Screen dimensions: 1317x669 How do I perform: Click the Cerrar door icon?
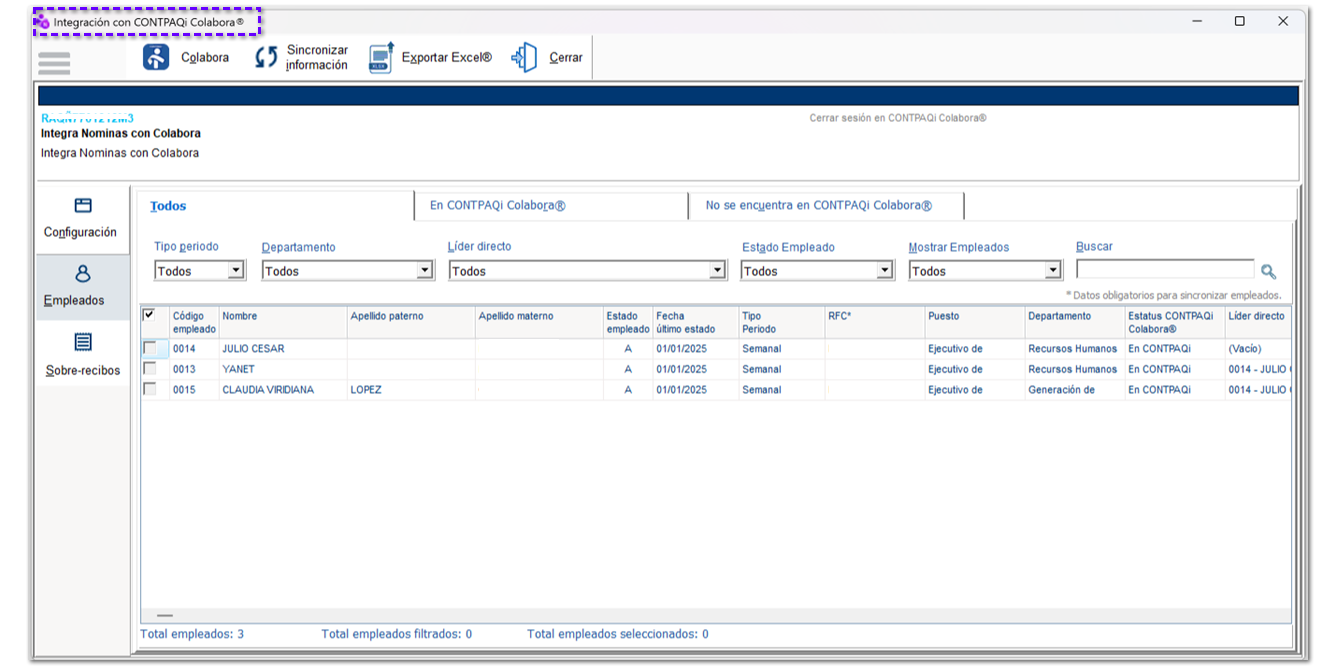coord(525,58)
